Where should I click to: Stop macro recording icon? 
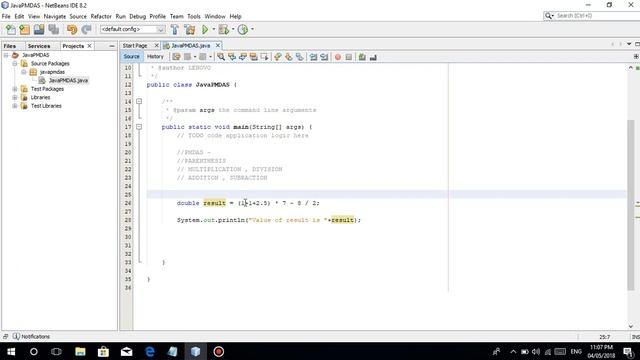pyautogui.click(x=349, y=57)
